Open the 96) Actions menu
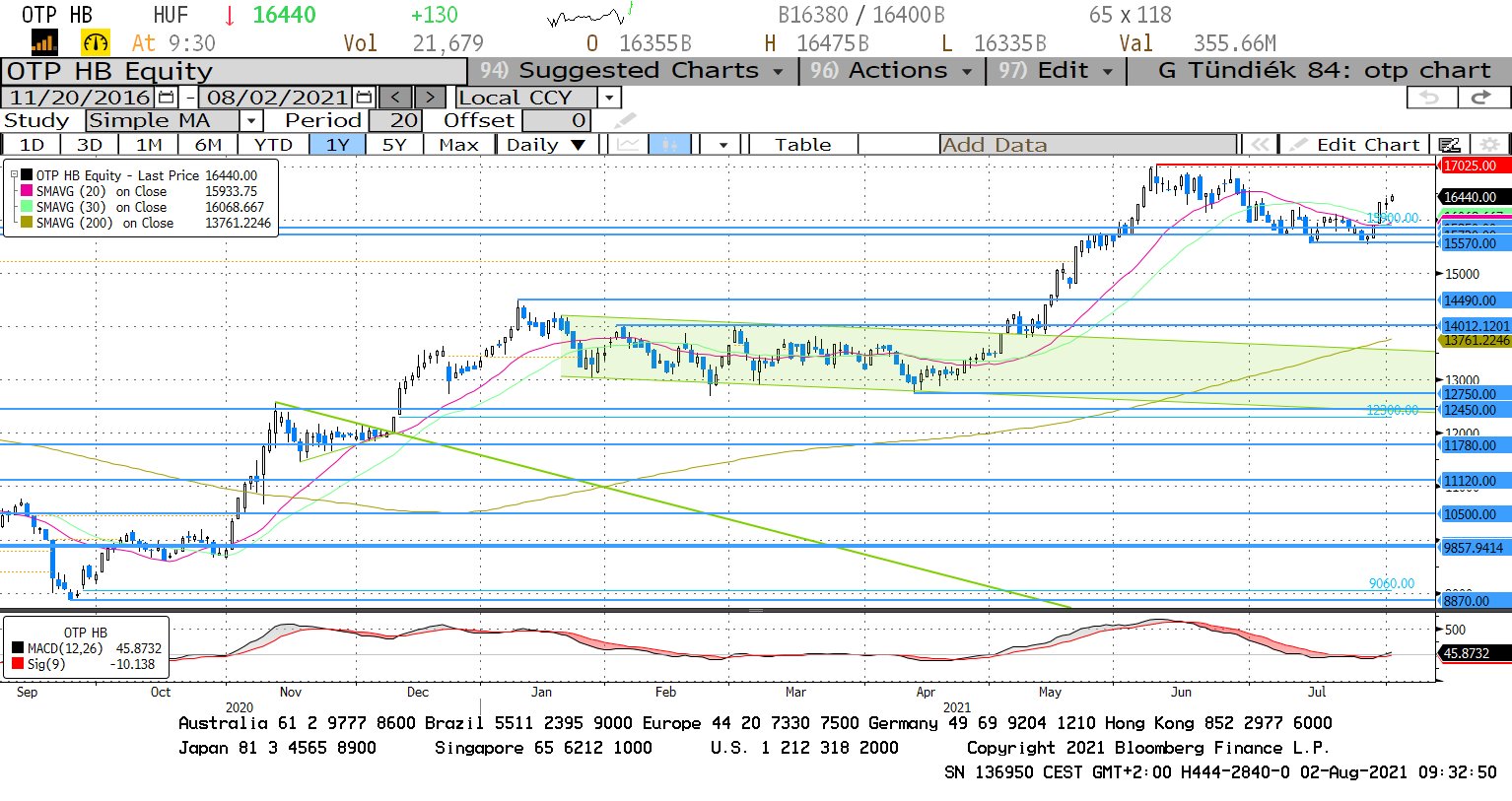This screenshot has height=801, width=1512. coord(892,71)
